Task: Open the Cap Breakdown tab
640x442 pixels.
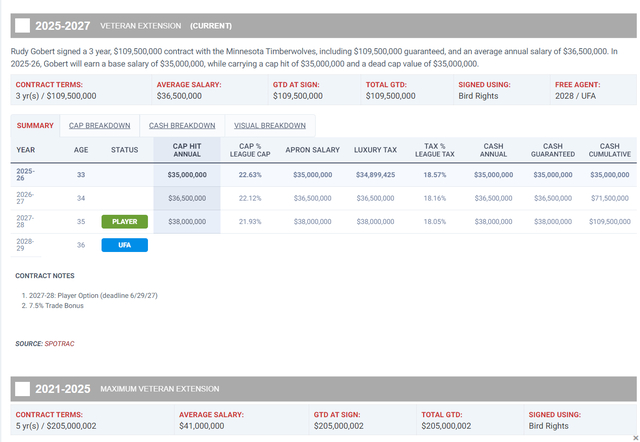Action: point(99,126)
